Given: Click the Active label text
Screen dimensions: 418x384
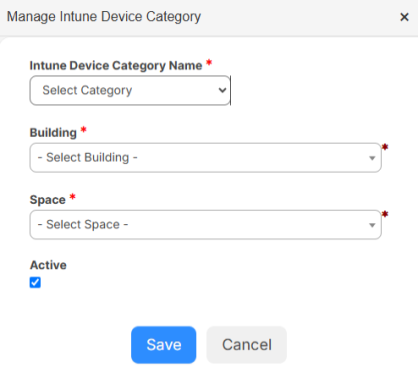Looking at the screenshot, I should pyautogui.click(x=48, y=265).
